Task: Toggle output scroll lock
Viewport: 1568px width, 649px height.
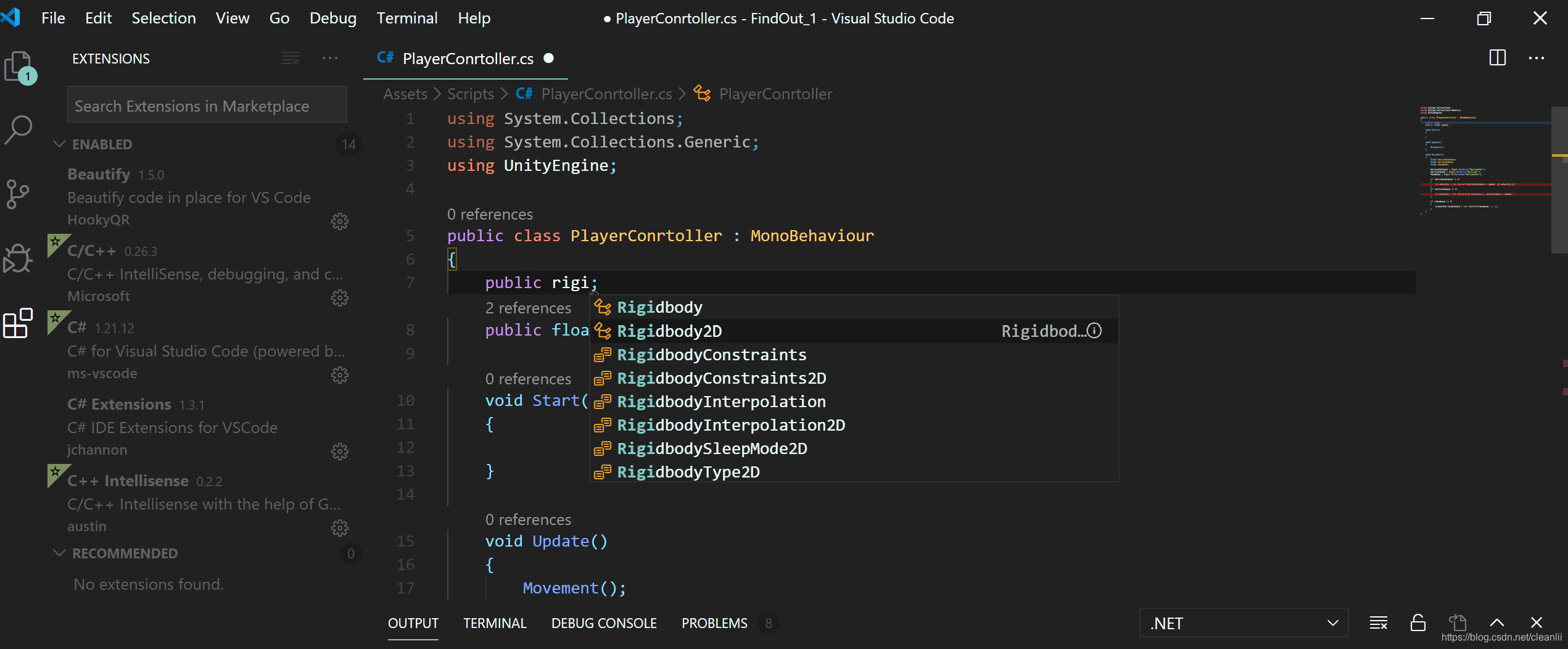Action: [x=1417, y=623]
